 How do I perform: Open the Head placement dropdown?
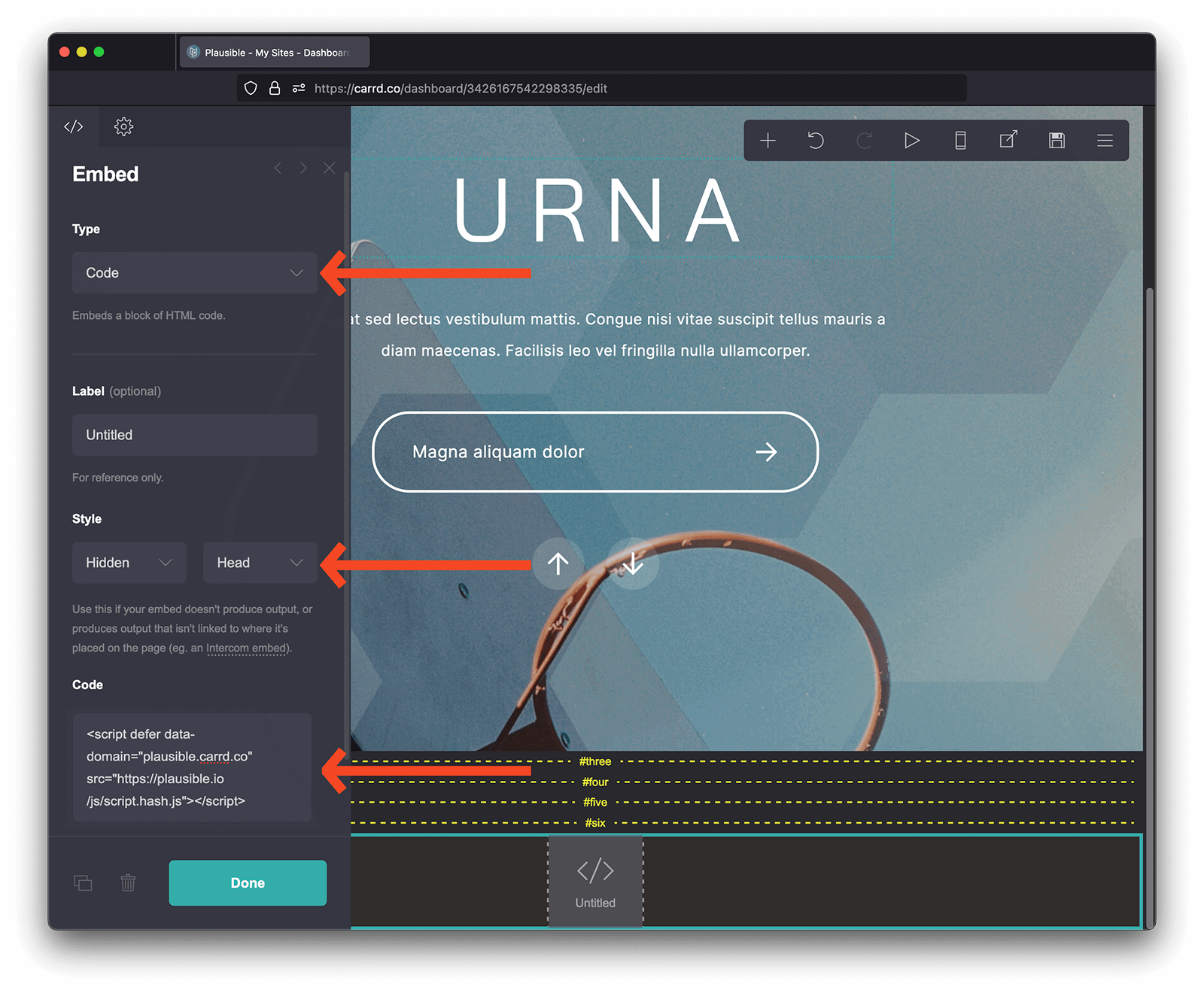click(260, 563)
